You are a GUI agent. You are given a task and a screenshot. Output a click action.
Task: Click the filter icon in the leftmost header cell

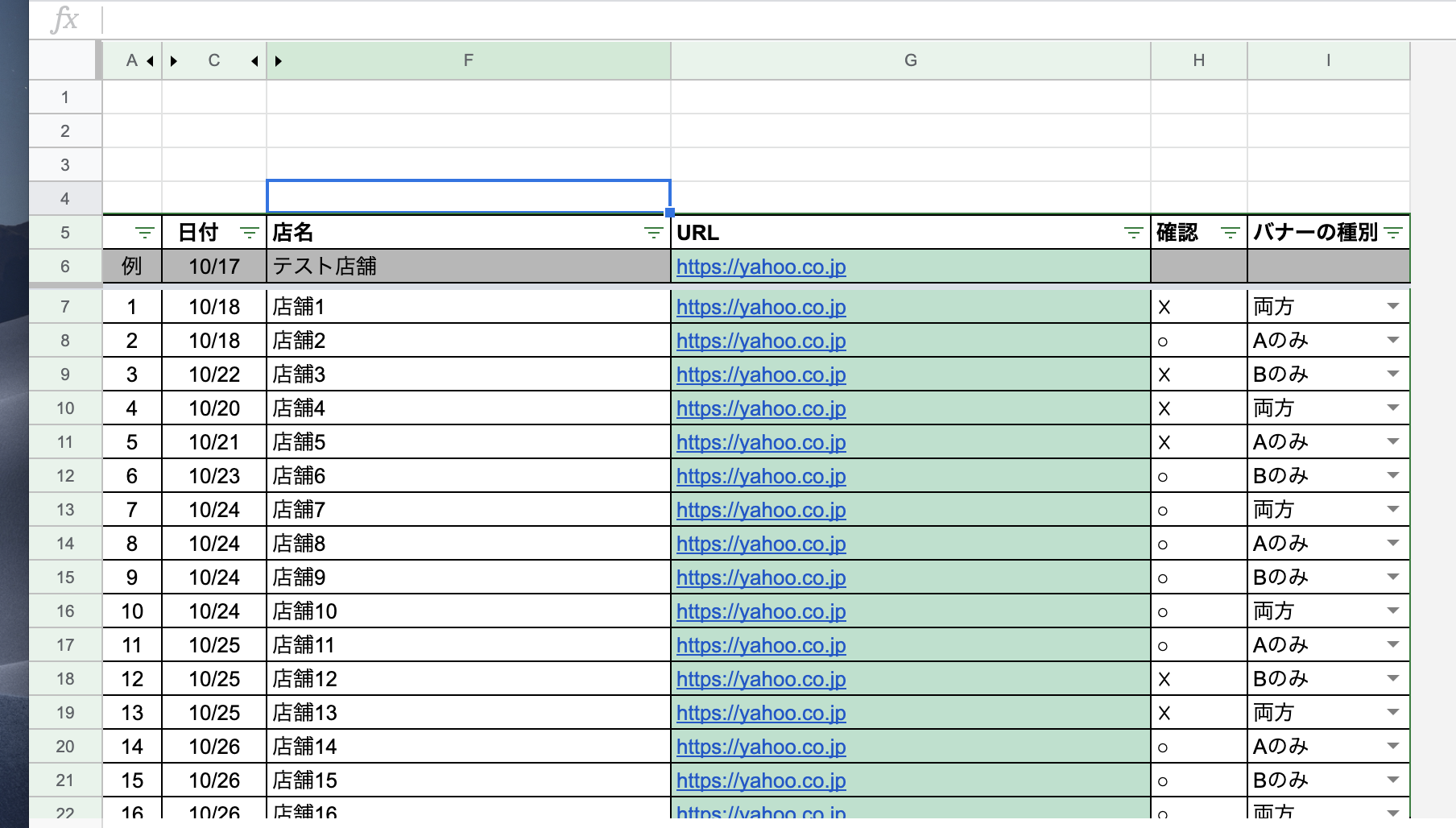pos(145,233)
